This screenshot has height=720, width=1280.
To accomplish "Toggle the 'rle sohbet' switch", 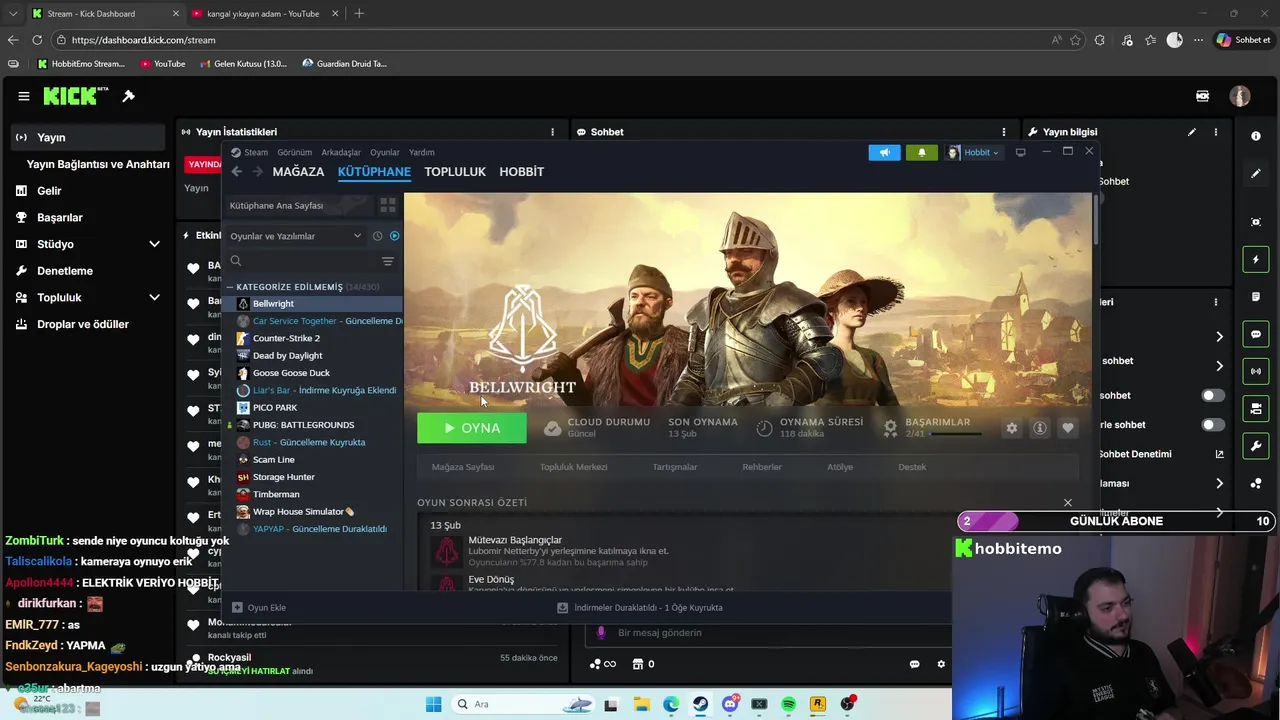I will pos(1212,425).
